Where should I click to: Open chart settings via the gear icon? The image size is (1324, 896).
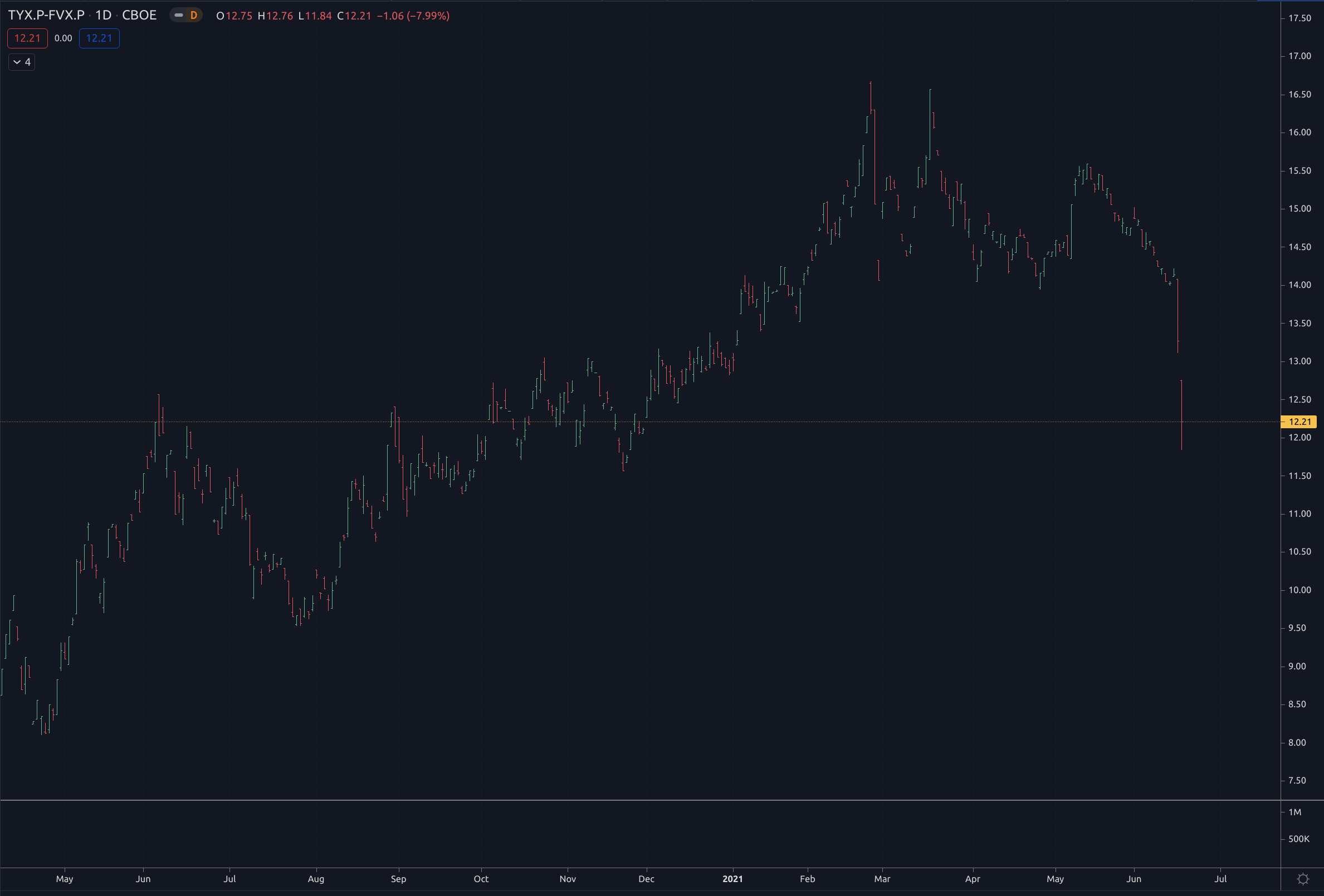1302,879
